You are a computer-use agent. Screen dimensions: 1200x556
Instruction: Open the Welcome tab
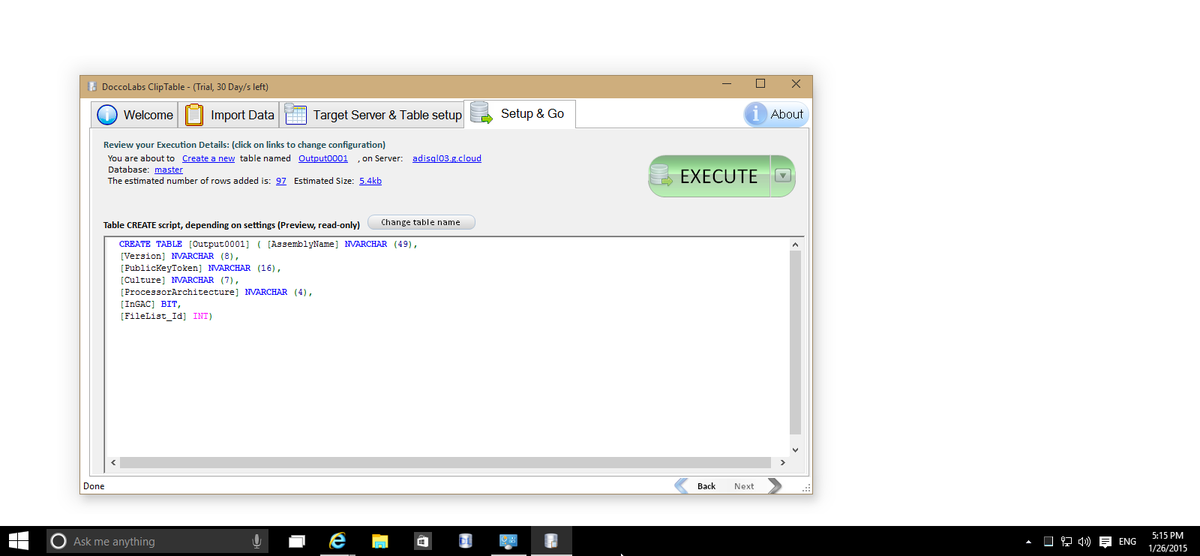(135, 115)
